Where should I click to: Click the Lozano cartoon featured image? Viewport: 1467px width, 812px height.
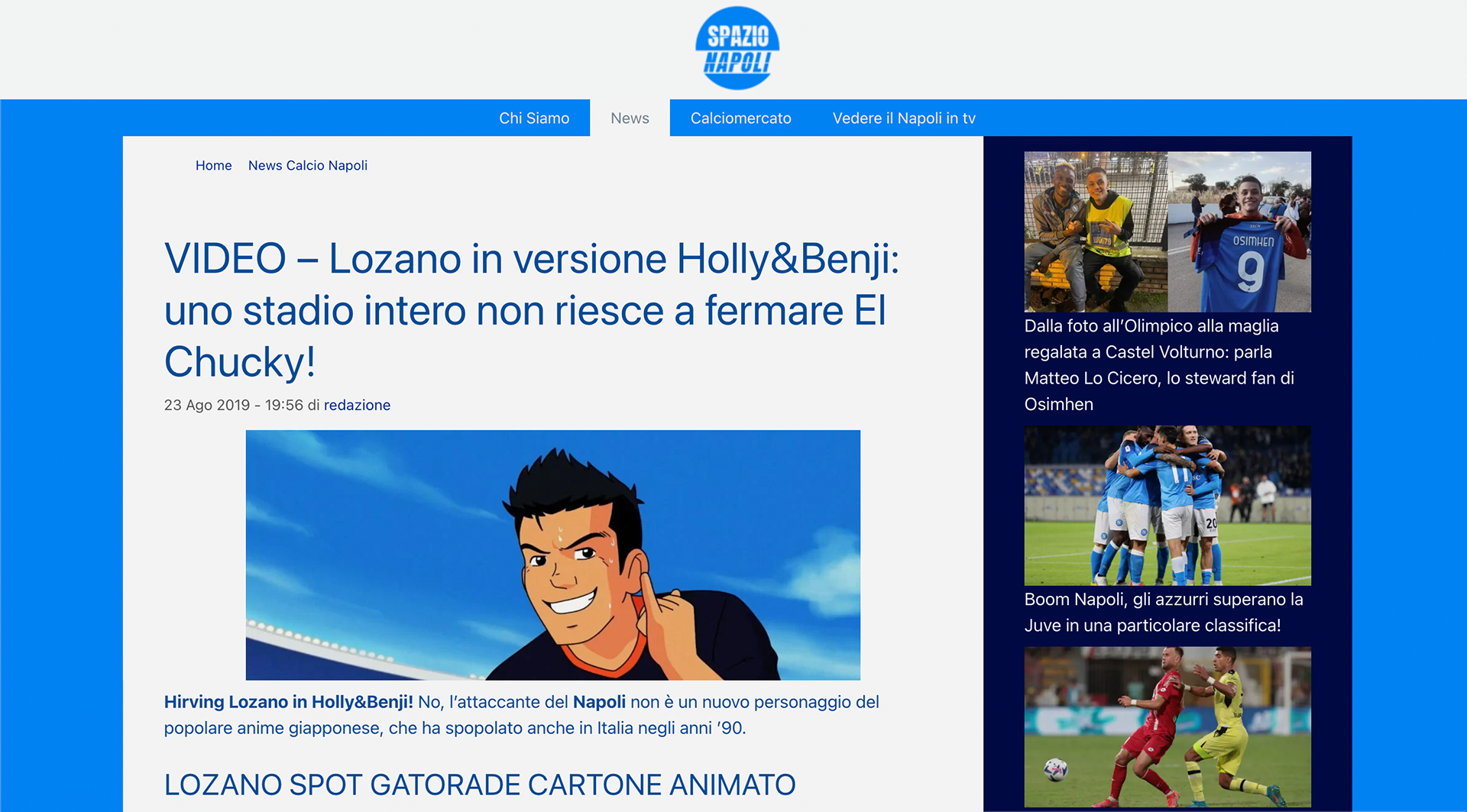pyautogui.click(x=552, y=555)
